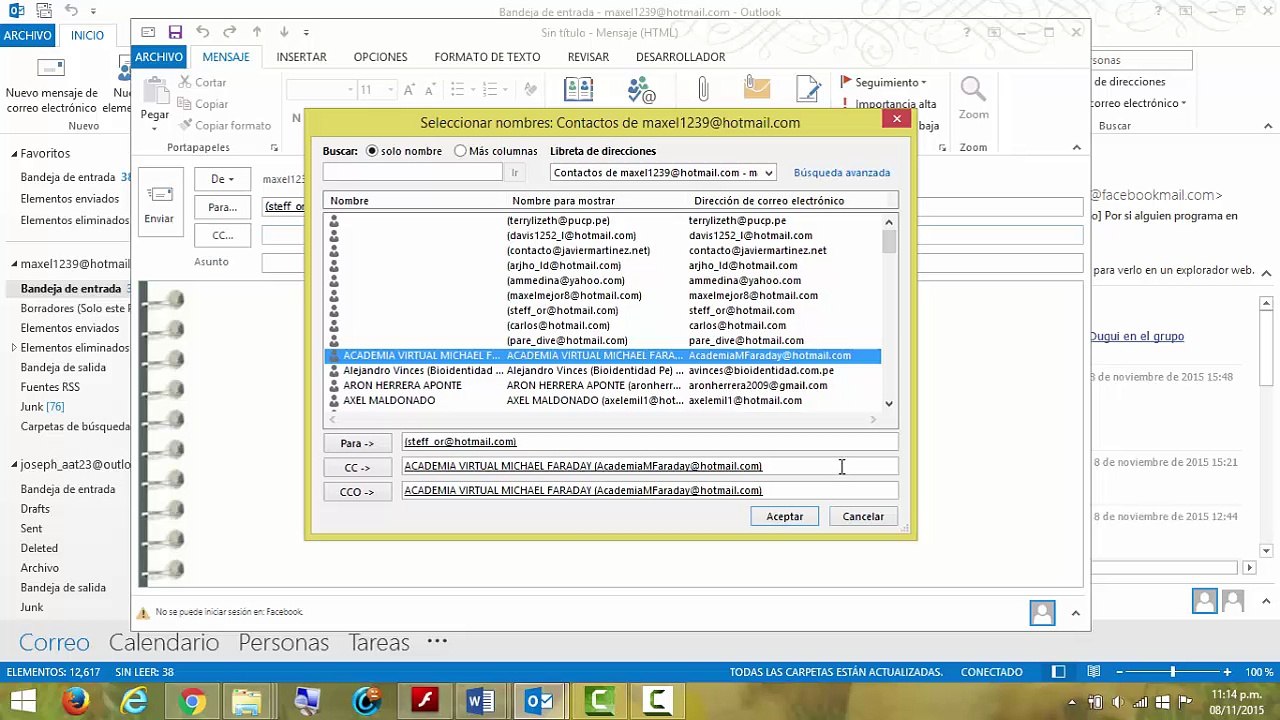Open Firefox from the taskbar

76,701
